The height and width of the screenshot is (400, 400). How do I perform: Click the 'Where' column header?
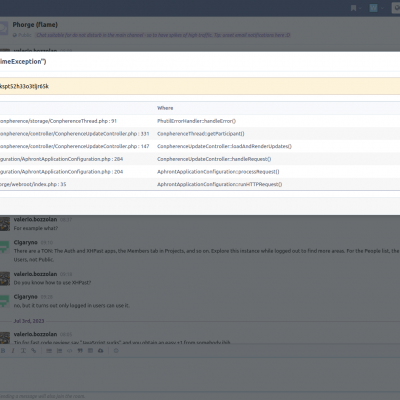(165, 108)
